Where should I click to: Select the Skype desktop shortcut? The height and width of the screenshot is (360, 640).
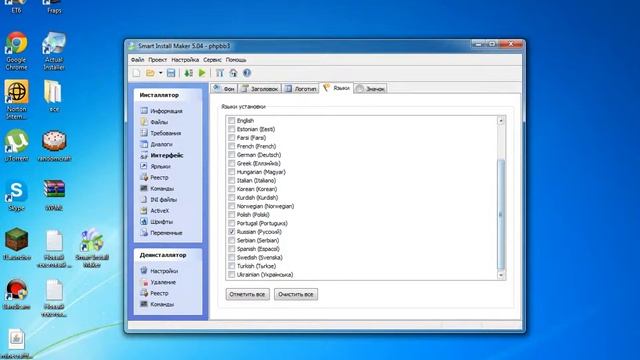click(16, 196)
